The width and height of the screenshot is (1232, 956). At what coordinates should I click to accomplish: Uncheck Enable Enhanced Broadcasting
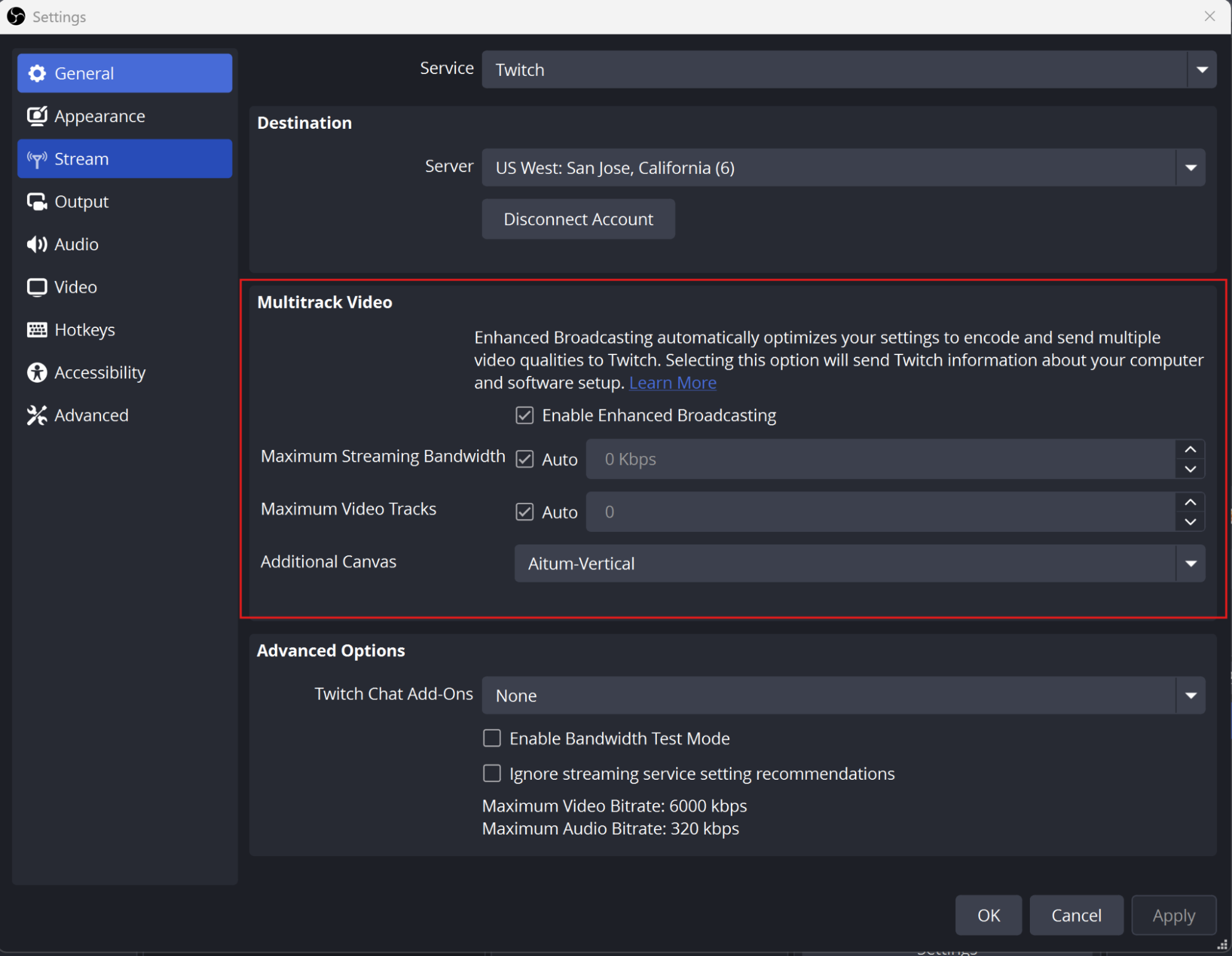coord(524,415)
